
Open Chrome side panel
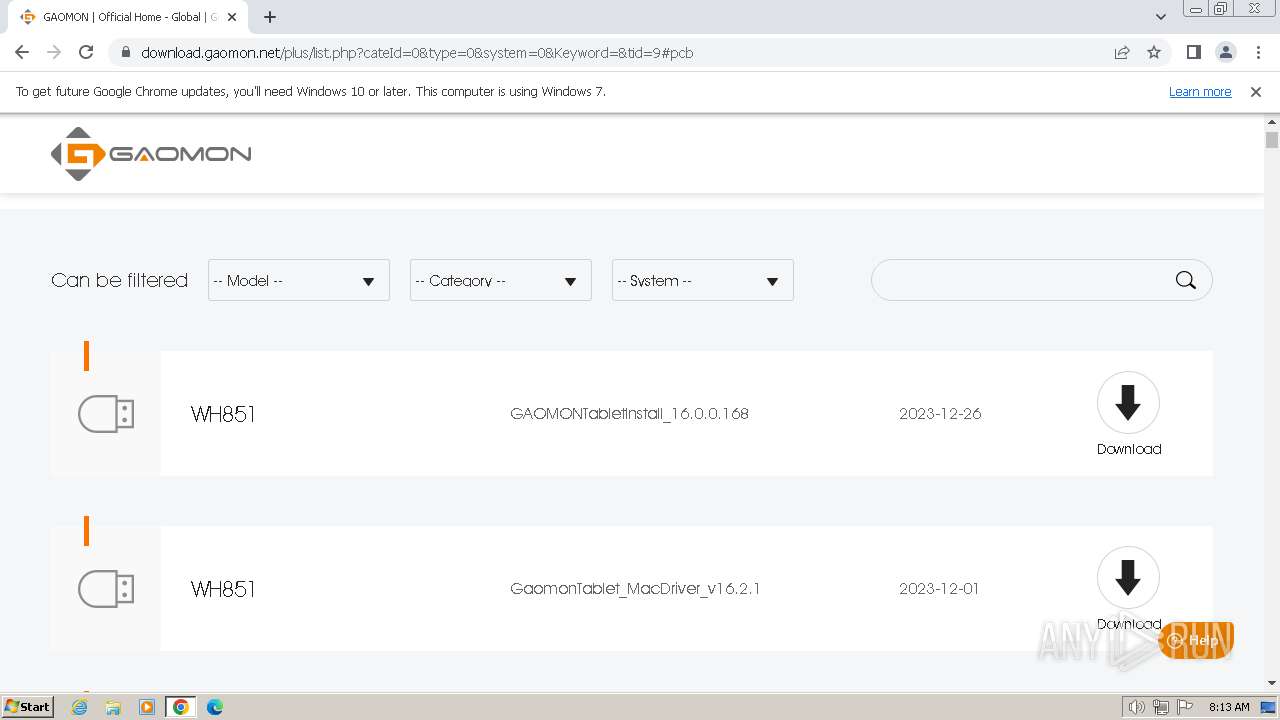pos(1193,53)
